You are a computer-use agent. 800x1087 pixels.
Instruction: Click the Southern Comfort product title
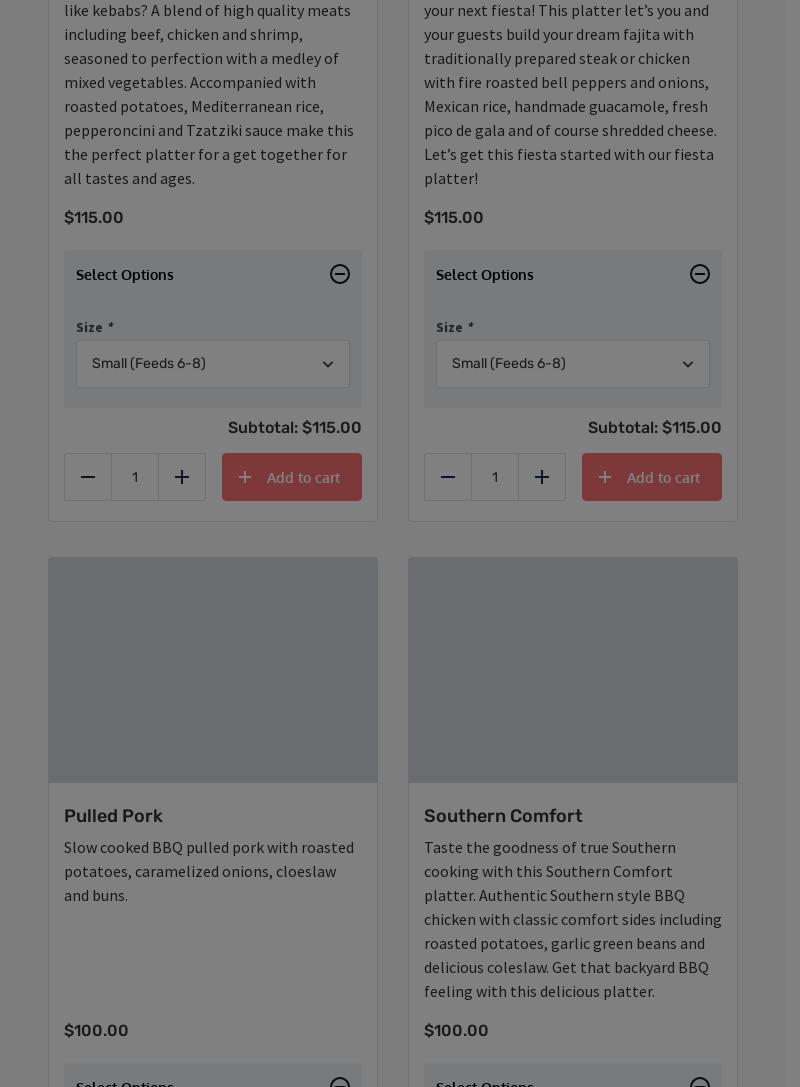(x=503, y=816)
